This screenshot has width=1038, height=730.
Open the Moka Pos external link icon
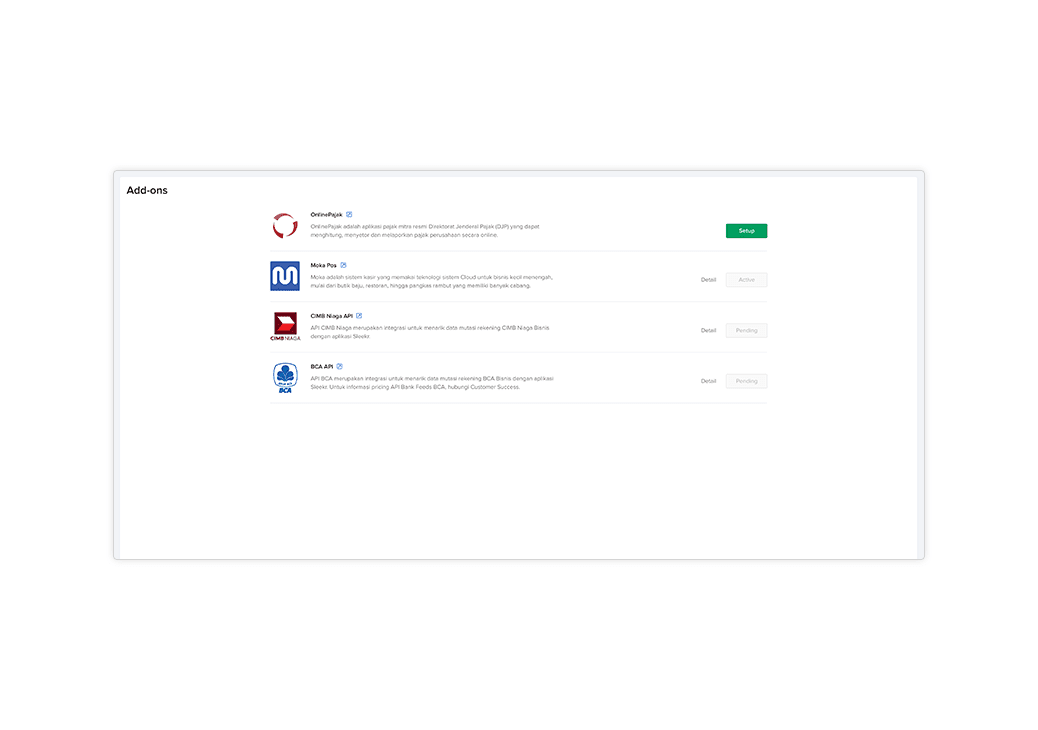click(x=343, y=265)
